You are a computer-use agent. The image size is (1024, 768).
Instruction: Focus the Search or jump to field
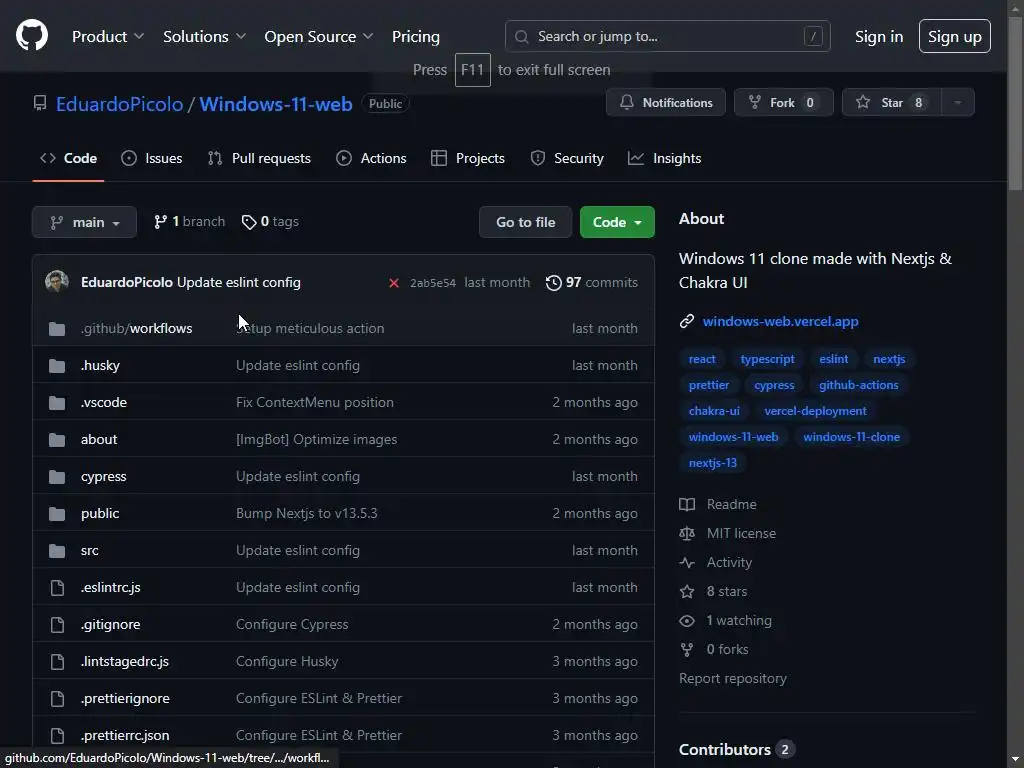pos(667,37)
